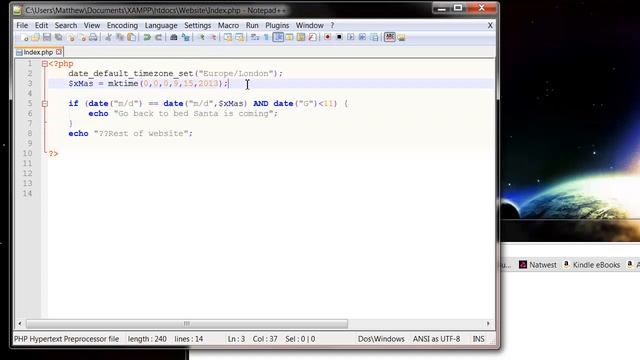Toggle synchronized vertical scrolling icon
Viewport: 640px width, 360px height.
pyautogui.click(x=228, y=38)
